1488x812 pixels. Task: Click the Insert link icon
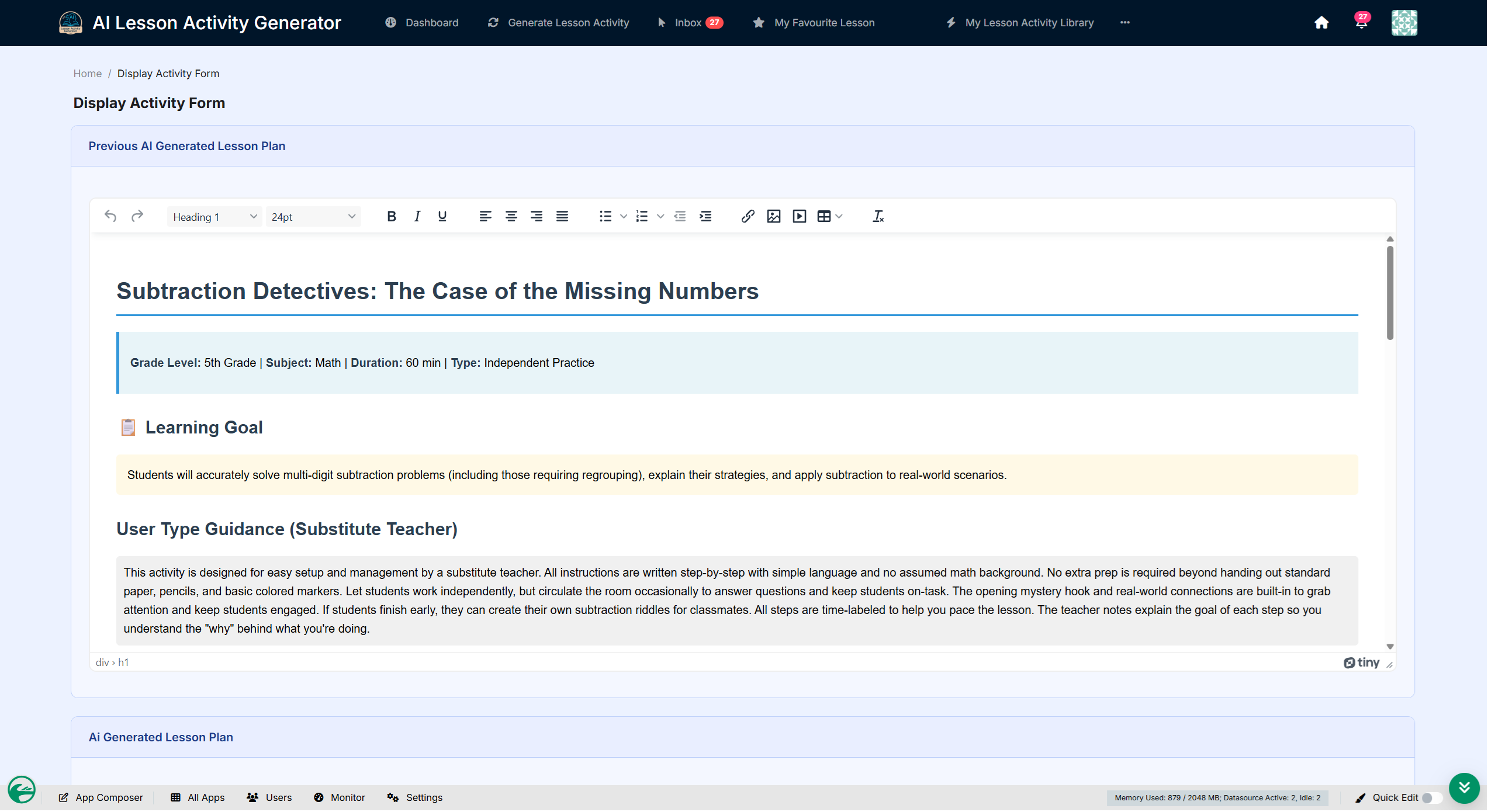(x=748, y=217)
